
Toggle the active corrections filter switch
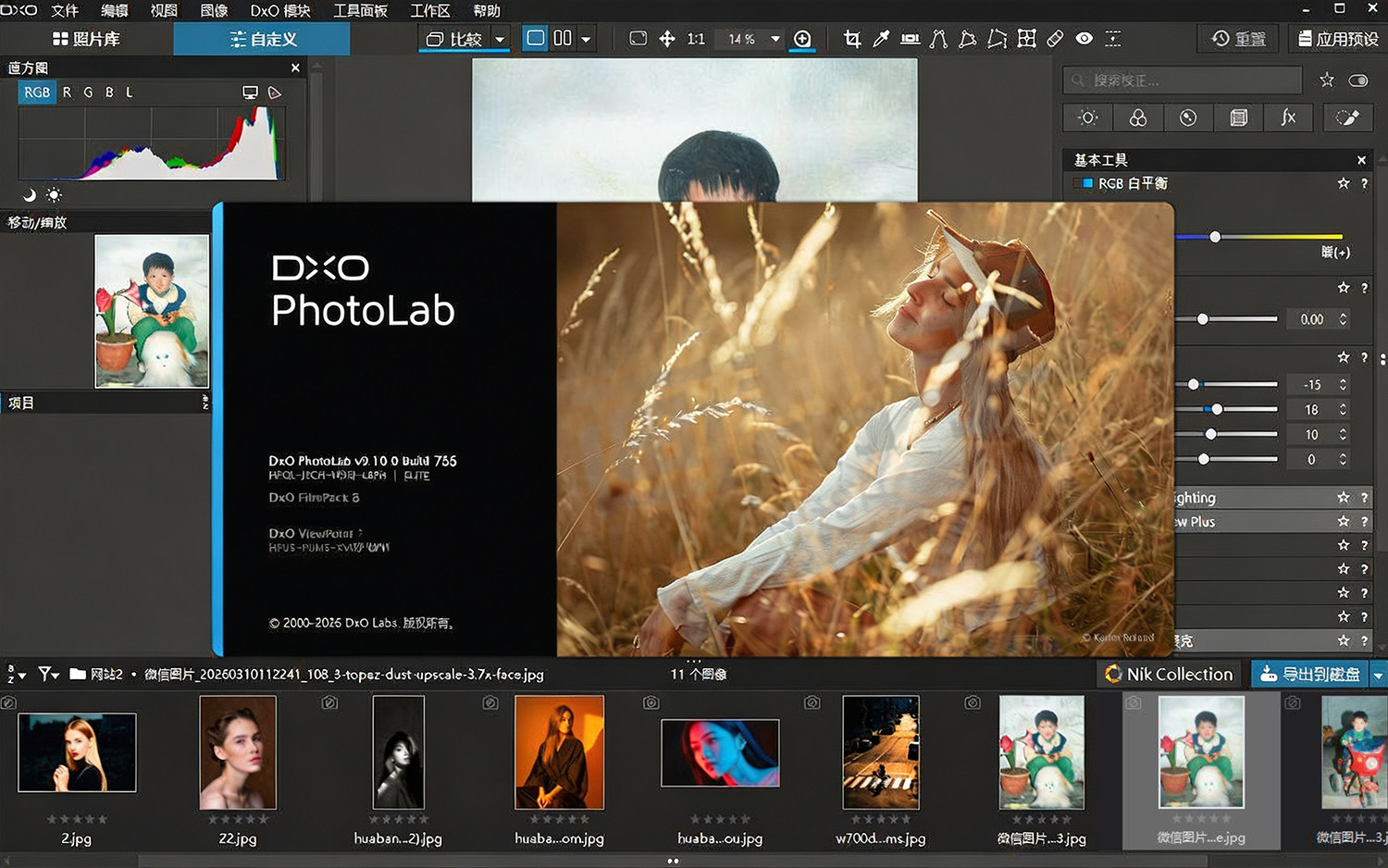pyautogui.click(x=1358, y=81)
